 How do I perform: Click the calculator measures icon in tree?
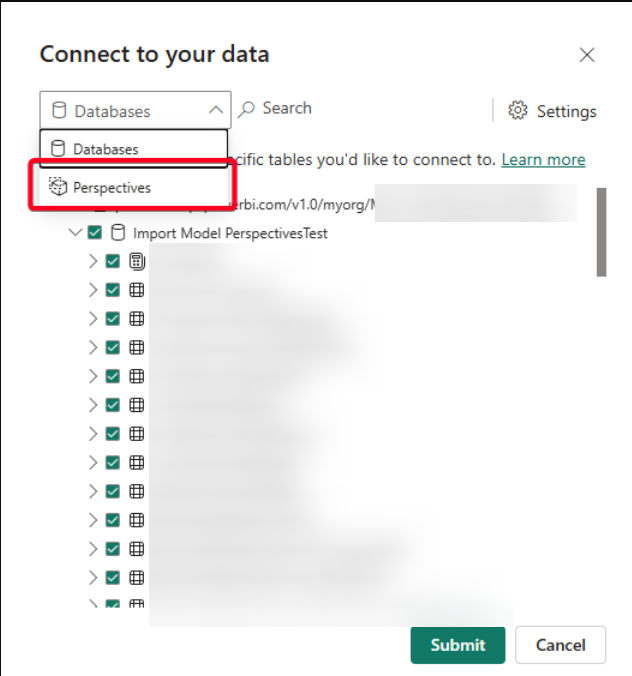pos(137,261)
